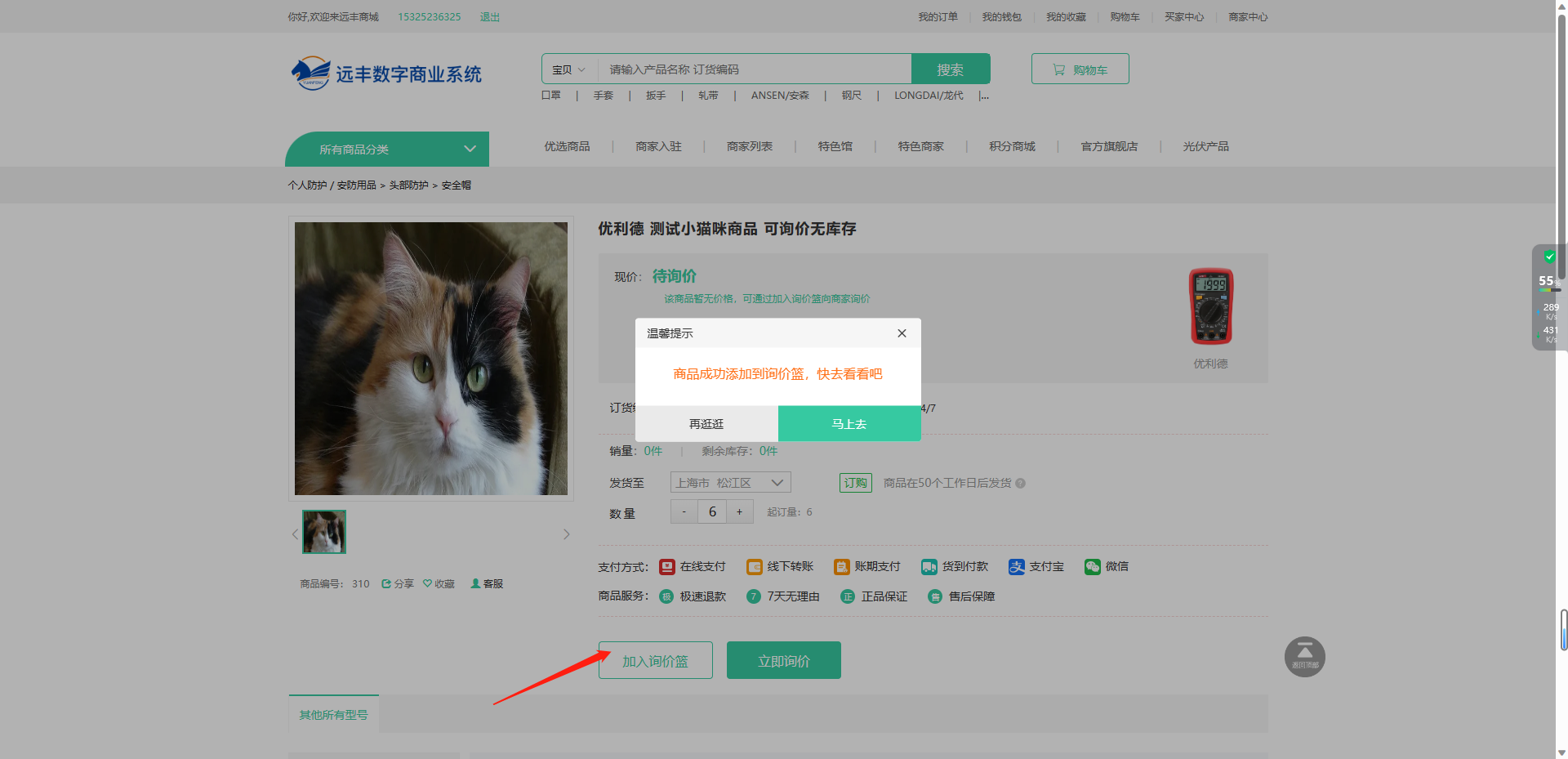Click the 优利德 multimeter brand image
This screenshot has height=759, width=1568.
(x=1211, y=306)
